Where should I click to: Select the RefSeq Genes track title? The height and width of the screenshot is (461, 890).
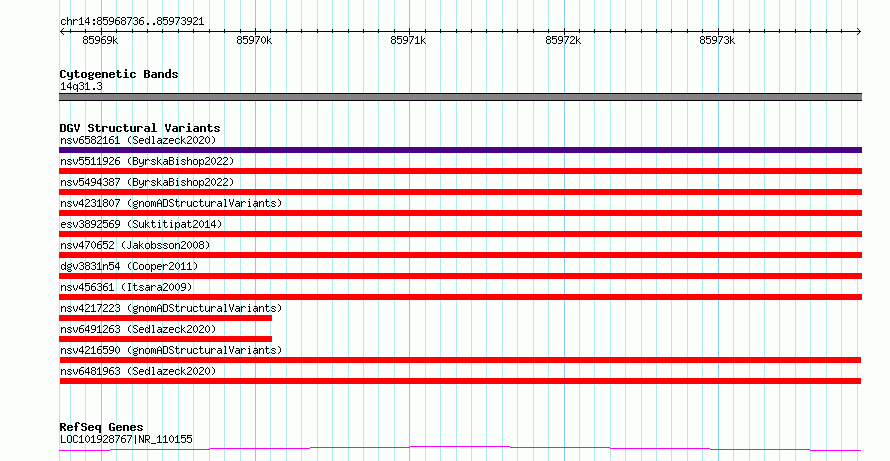pyautogui.click(x=101, y=427)
